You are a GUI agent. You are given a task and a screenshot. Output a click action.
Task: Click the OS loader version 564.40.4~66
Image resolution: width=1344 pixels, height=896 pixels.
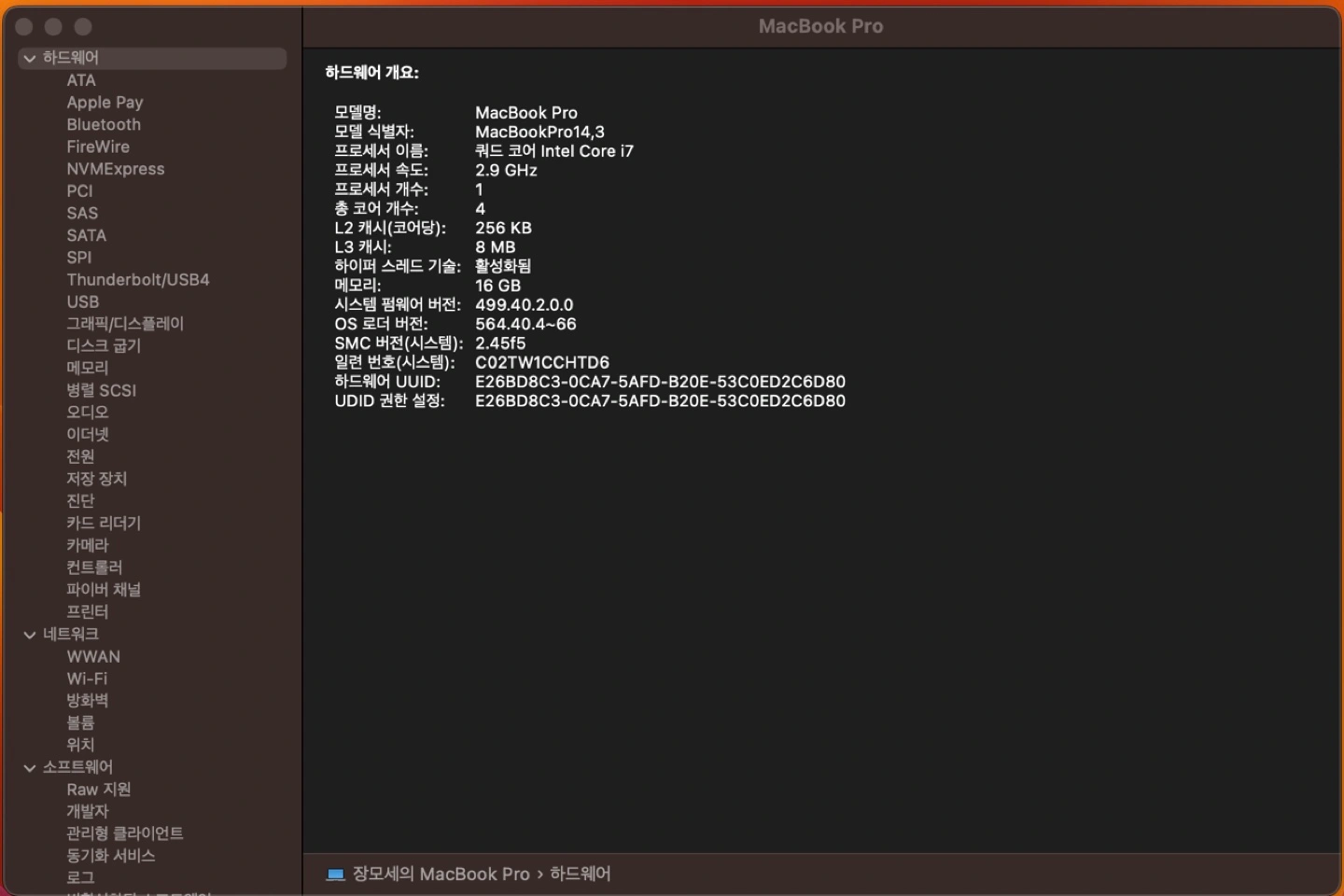[x=525, y=325]
